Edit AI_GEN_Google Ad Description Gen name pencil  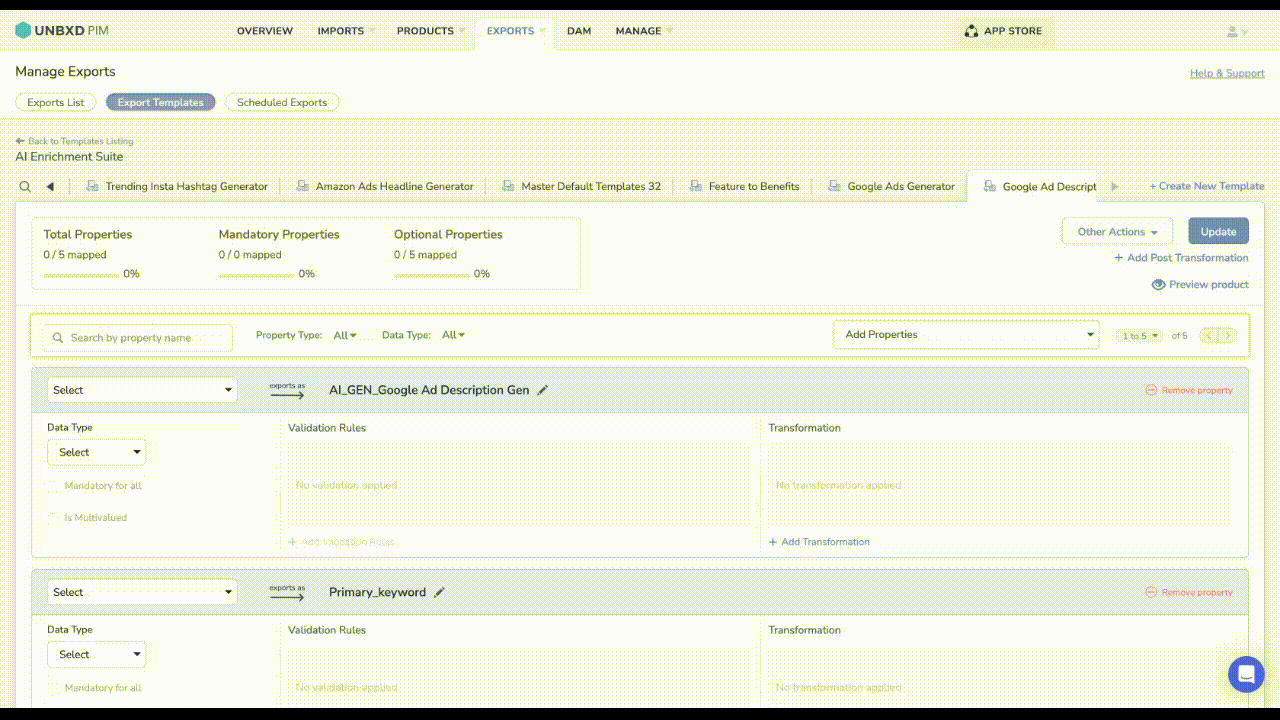click(x=543, y=390)
